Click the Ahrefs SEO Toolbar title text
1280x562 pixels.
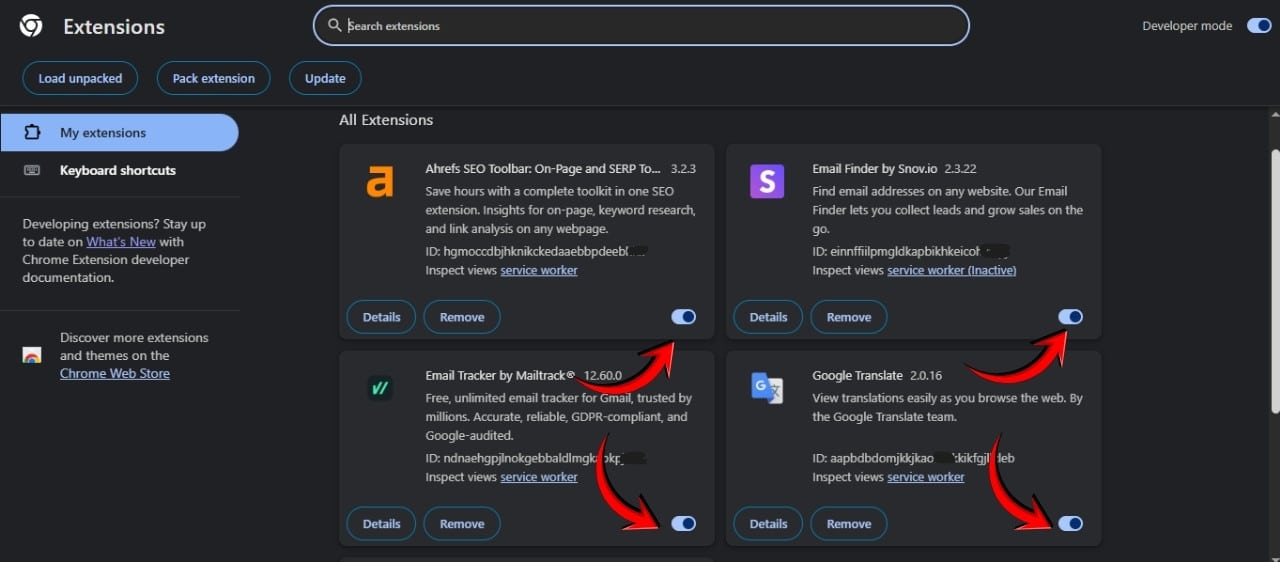pos(543,170)
